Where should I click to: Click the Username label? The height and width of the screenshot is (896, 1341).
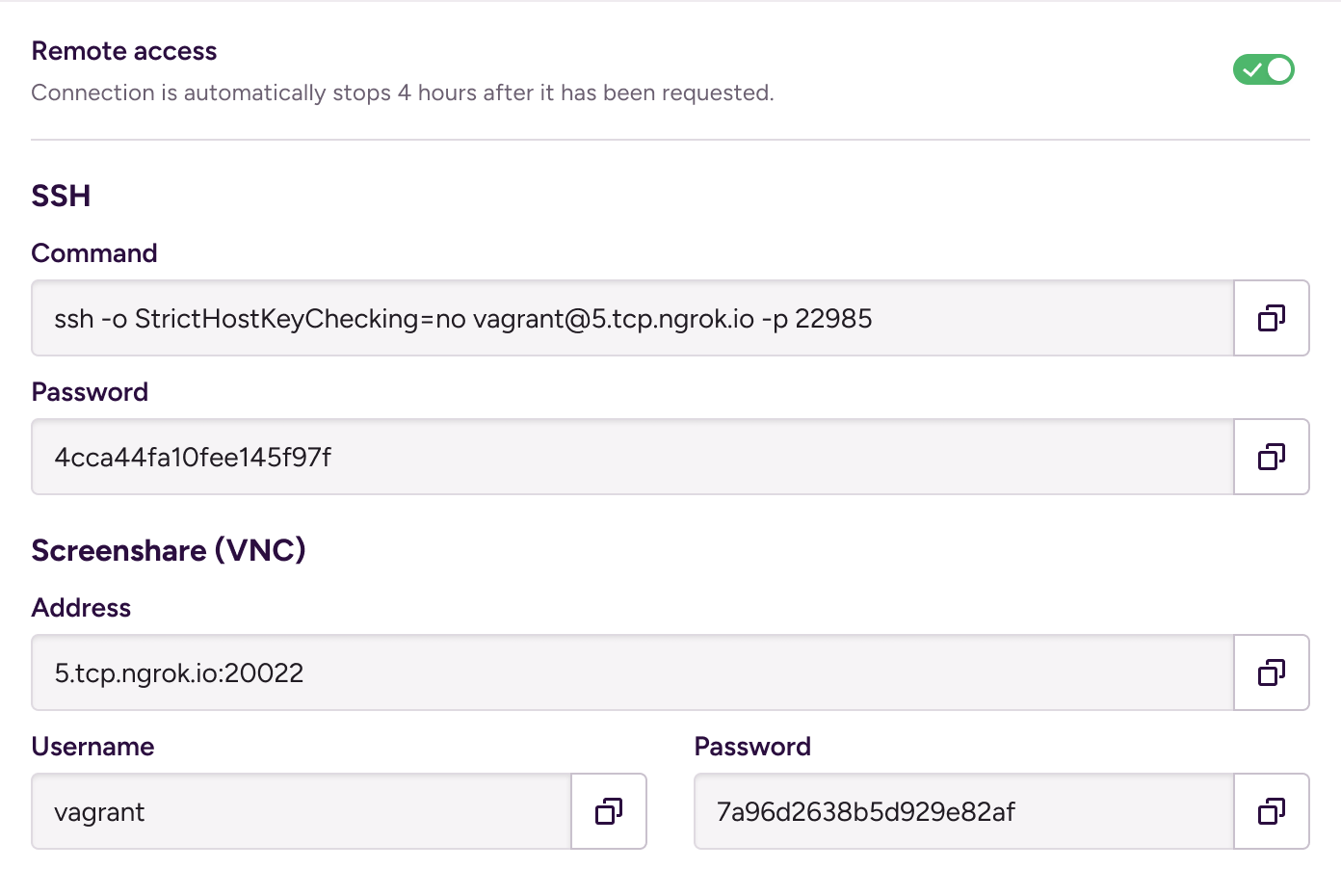pyautogui.click(x=92, y=747)
